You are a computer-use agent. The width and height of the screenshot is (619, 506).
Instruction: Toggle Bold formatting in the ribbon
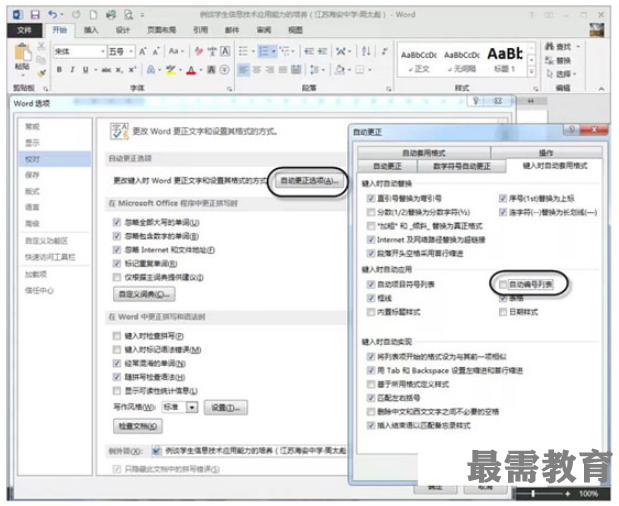pos(59,70)
